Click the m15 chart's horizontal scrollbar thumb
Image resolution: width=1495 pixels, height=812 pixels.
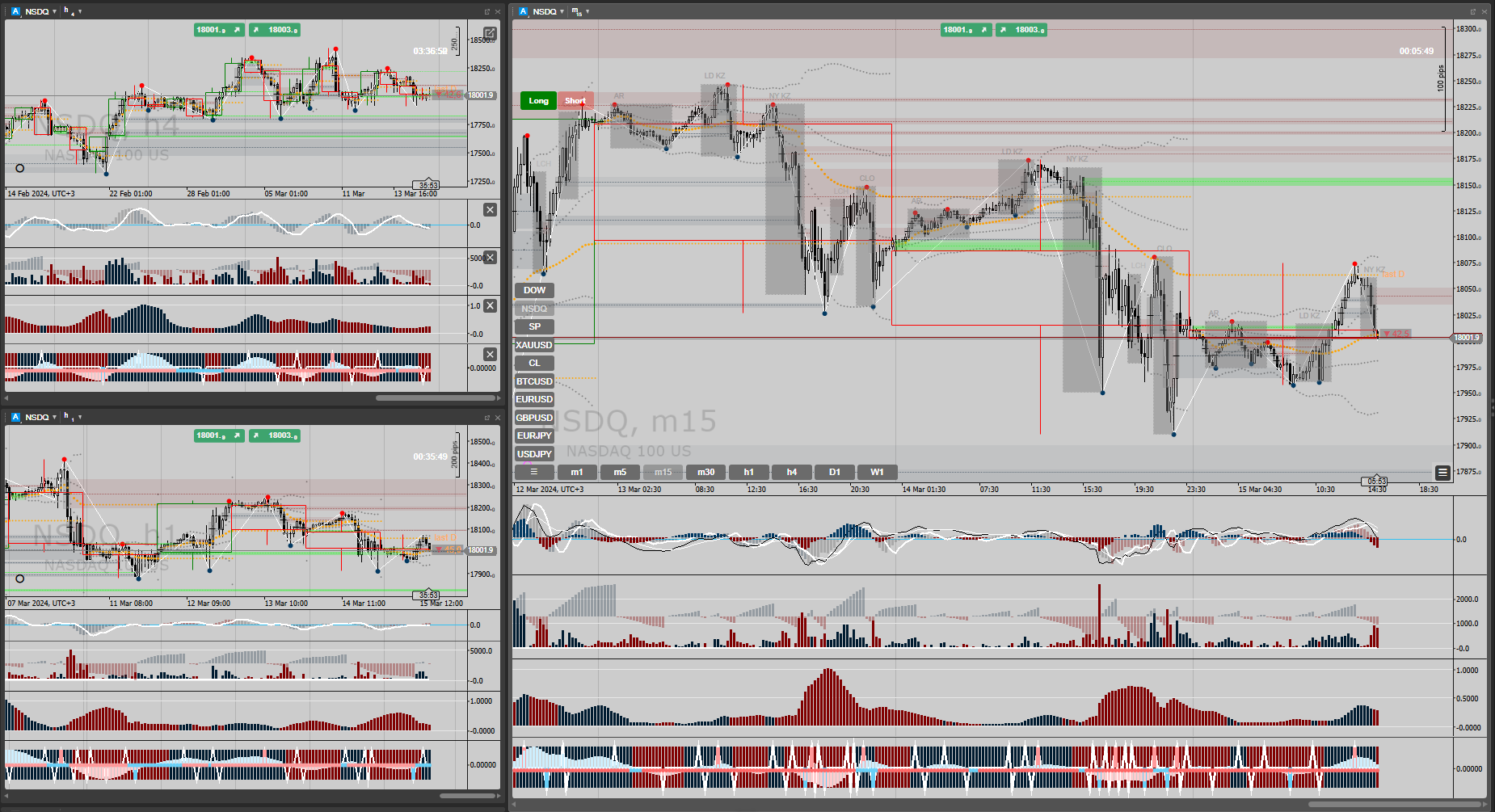pos(1396,804)
